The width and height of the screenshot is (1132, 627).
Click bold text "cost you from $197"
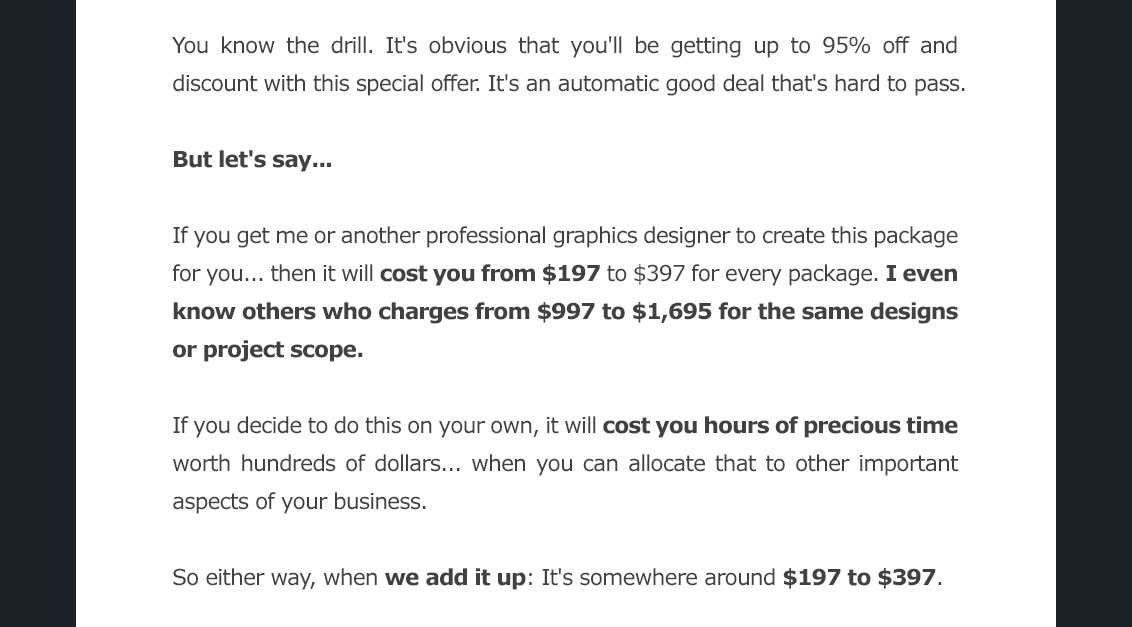coord(490,274)
